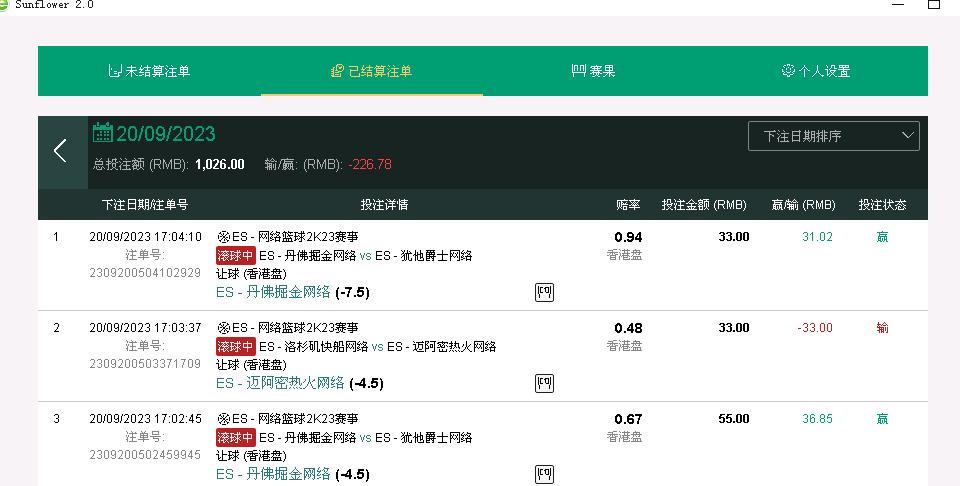This screenshot has width=960, height=486.
Task: Click column header 赢/输 (RMB)
Action: (803, 204)
